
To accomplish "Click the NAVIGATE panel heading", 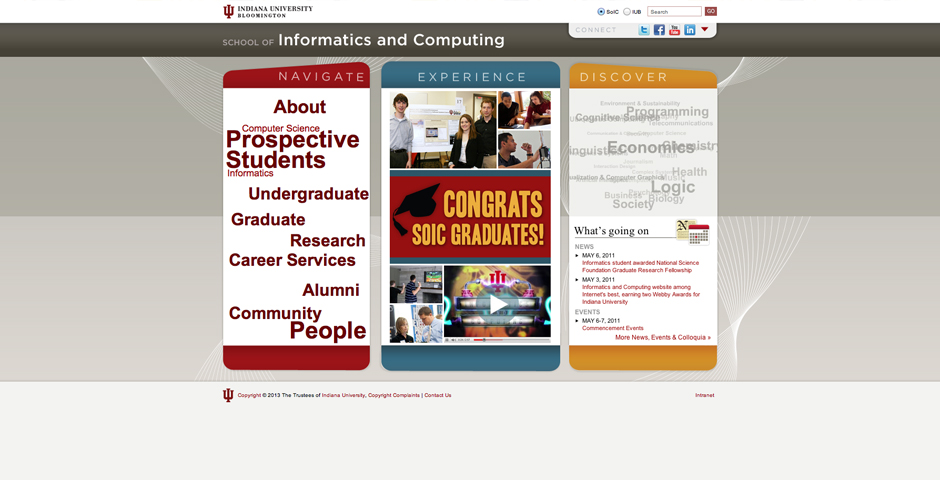I will coord(322,77).
